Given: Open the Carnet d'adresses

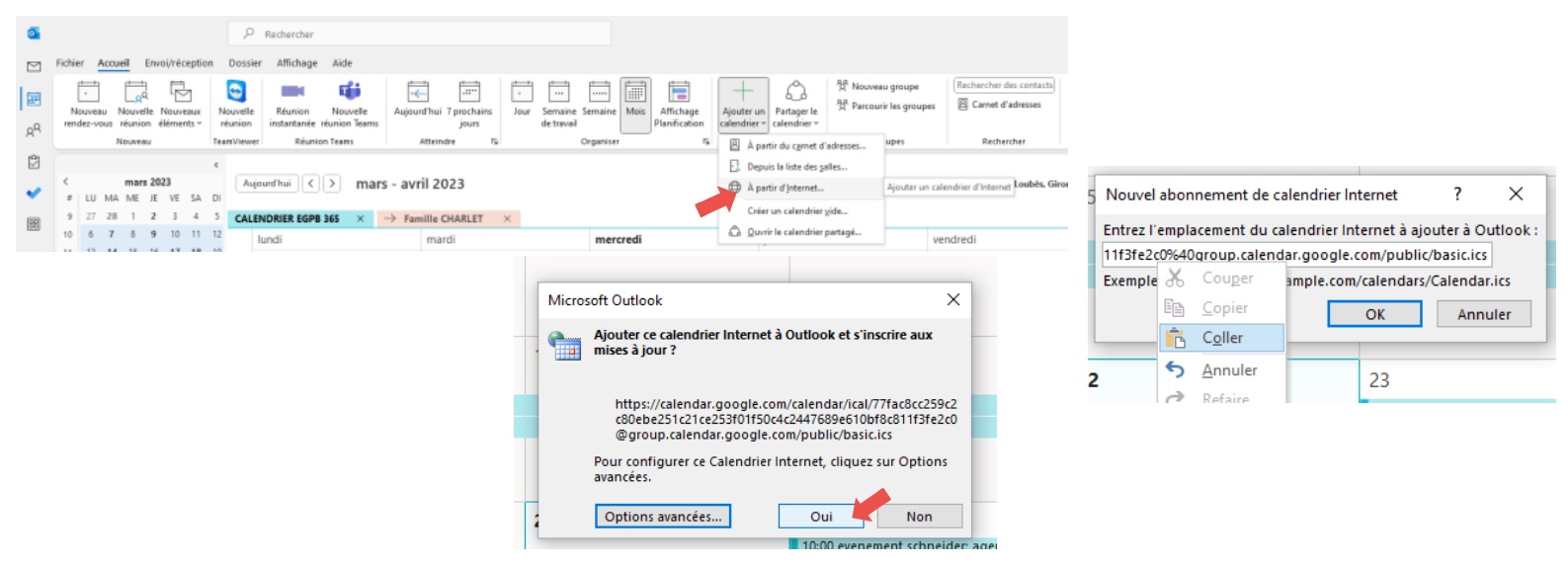Looking at the screenshot, I should [x=999, y=105].
